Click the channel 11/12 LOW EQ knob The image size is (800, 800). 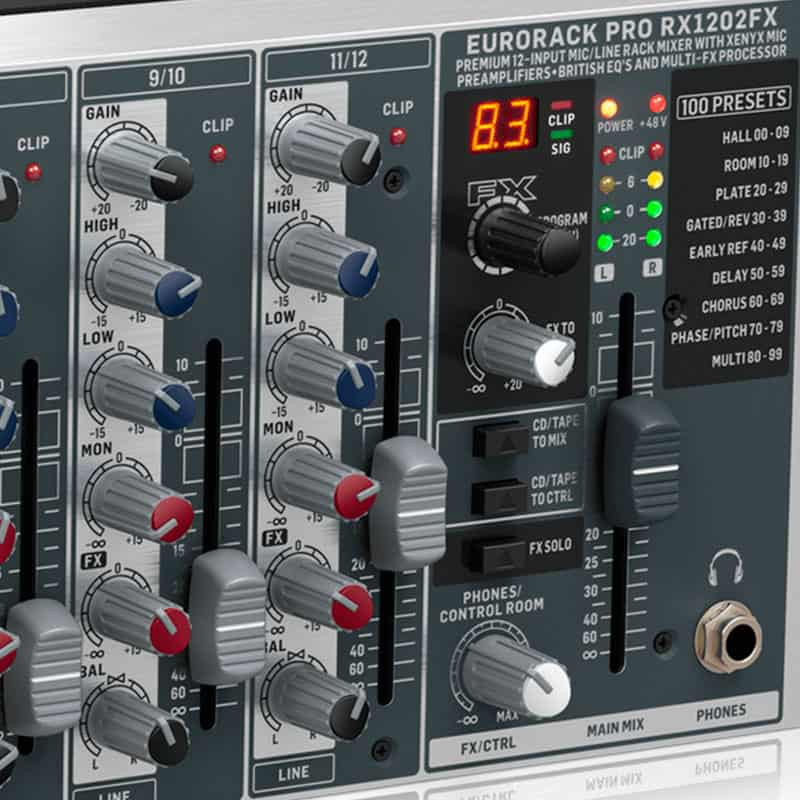click(x=324, y=373)
